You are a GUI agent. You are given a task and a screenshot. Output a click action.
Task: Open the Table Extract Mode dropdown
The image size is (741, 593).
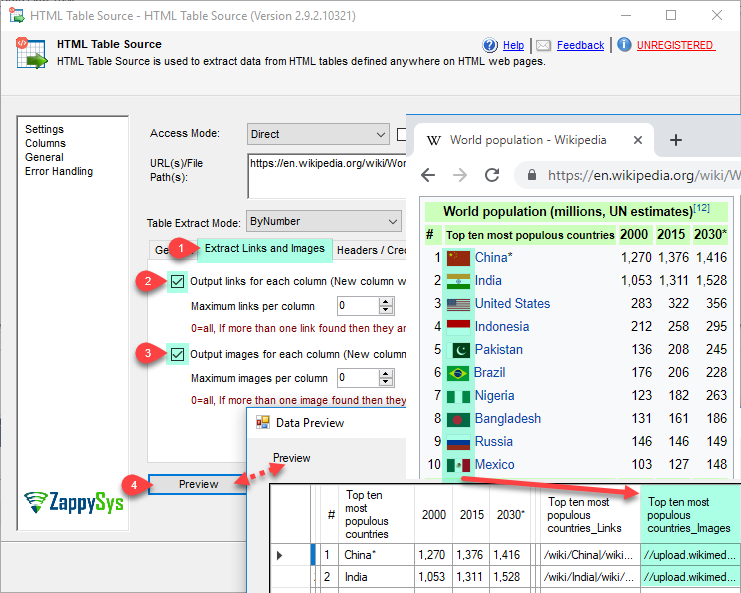324,221
